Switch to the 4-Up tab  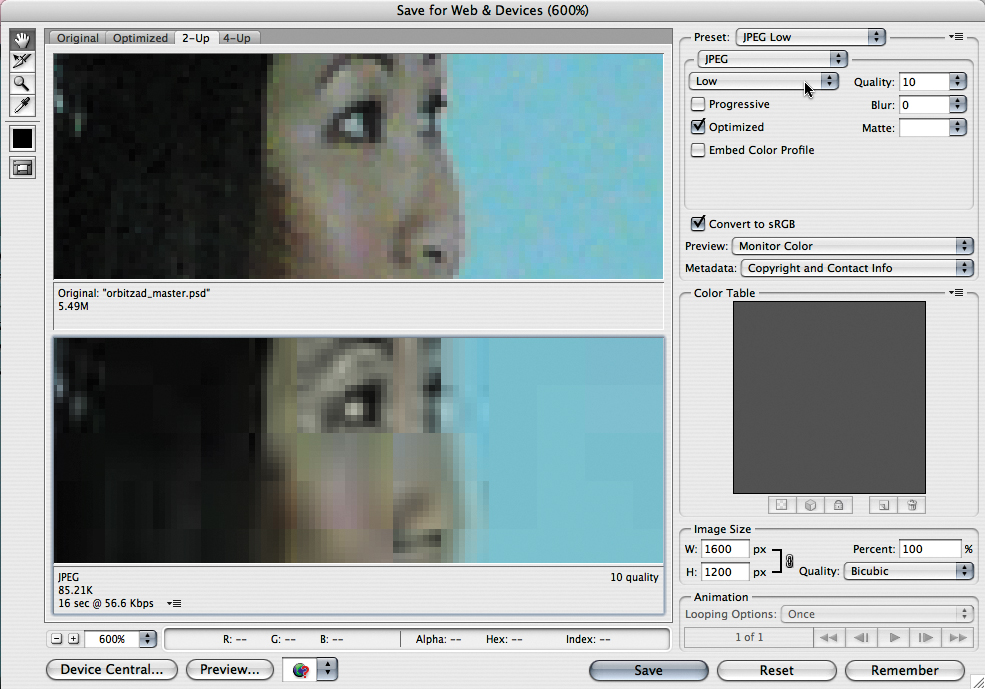click(x=237, y=38)
